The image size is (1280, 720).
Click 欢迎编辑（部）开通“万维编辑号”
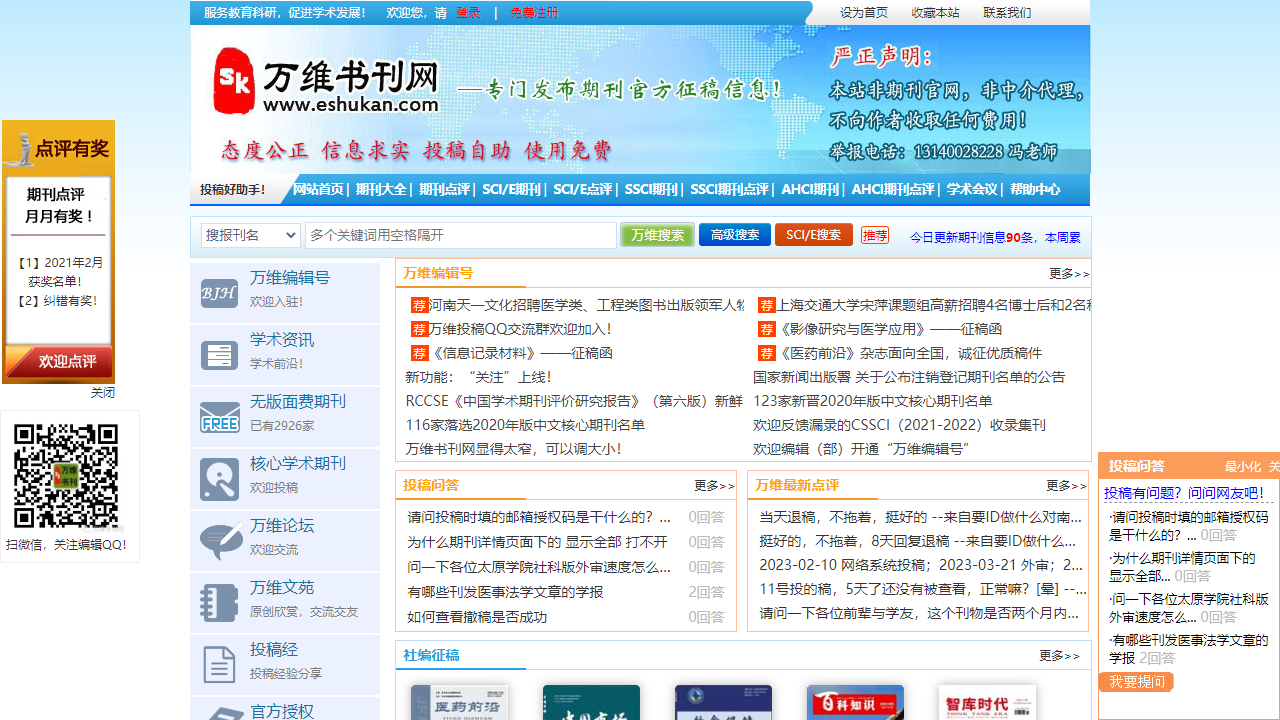(x=861, y=449)
